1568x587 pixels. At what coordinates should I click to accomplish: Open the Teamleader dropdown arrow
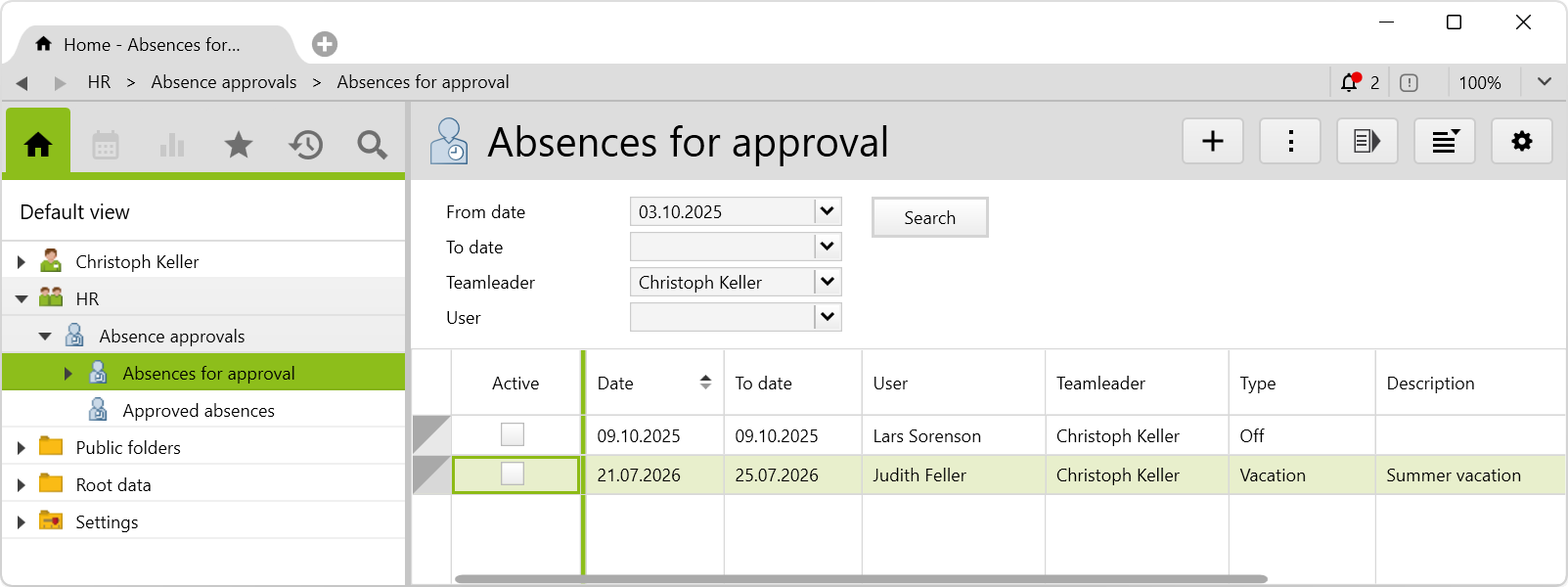[828, 282]
